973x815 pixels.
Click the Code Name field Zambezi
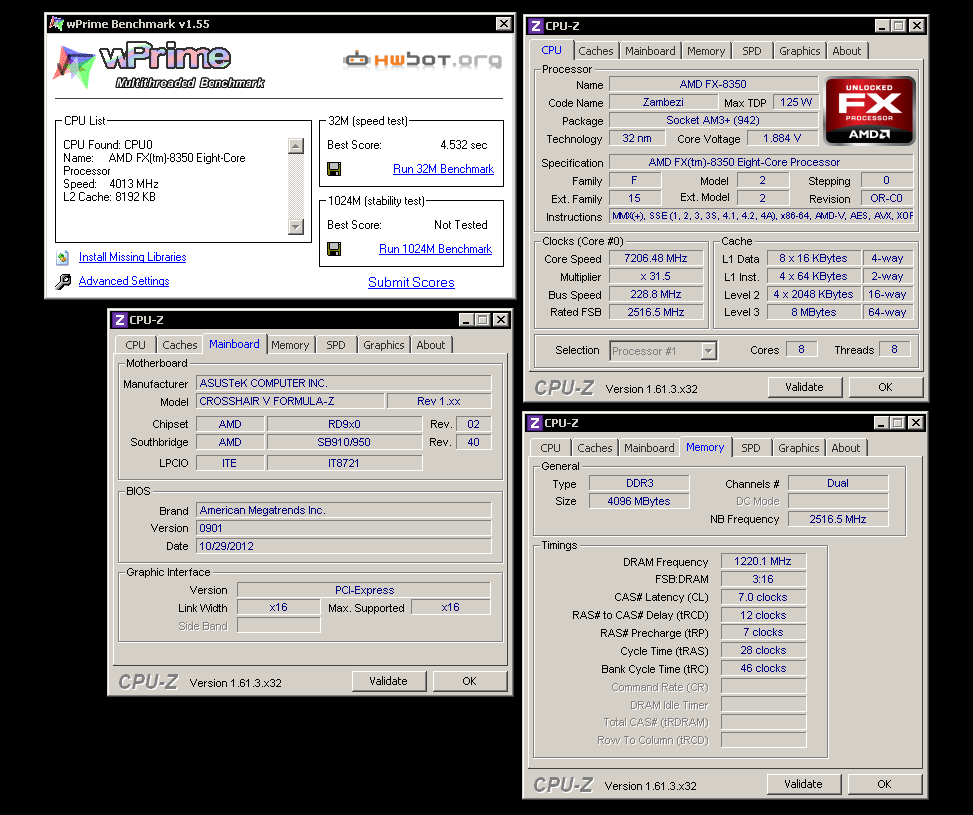(x=663, y=102)
